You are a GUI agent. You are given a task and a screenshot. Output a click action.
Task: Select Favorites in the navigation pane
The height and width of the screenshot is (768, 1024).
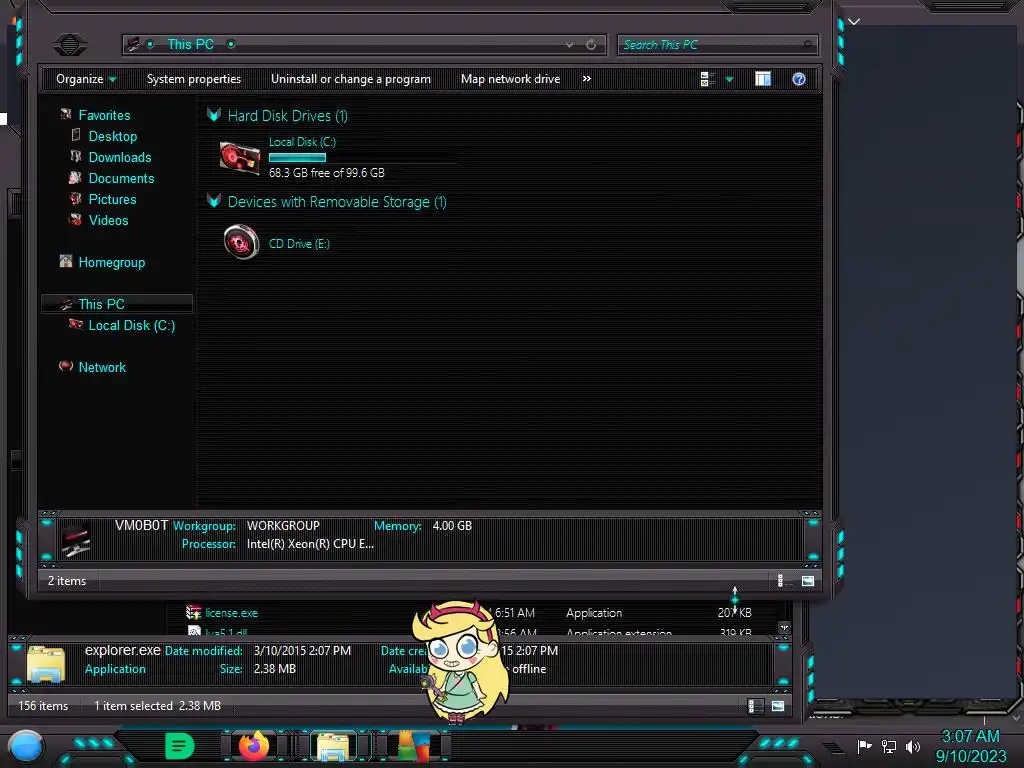pyautogui.click(x=104, y=115)
